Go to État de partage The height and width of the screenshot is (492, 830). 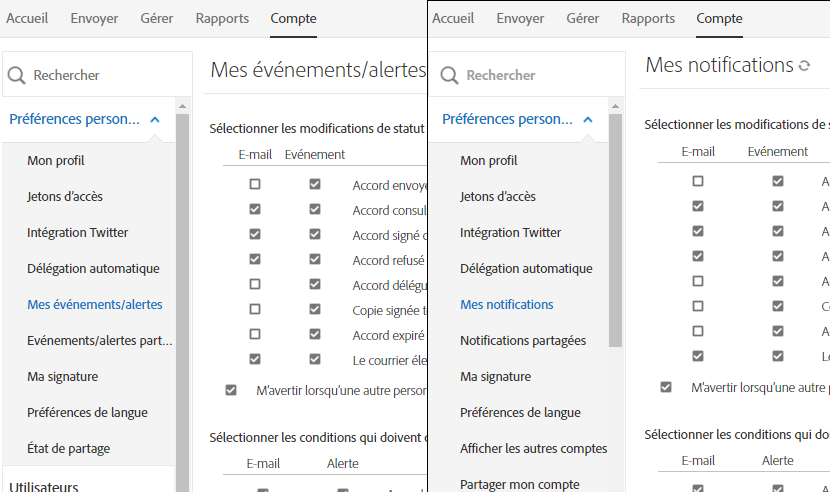68,448
